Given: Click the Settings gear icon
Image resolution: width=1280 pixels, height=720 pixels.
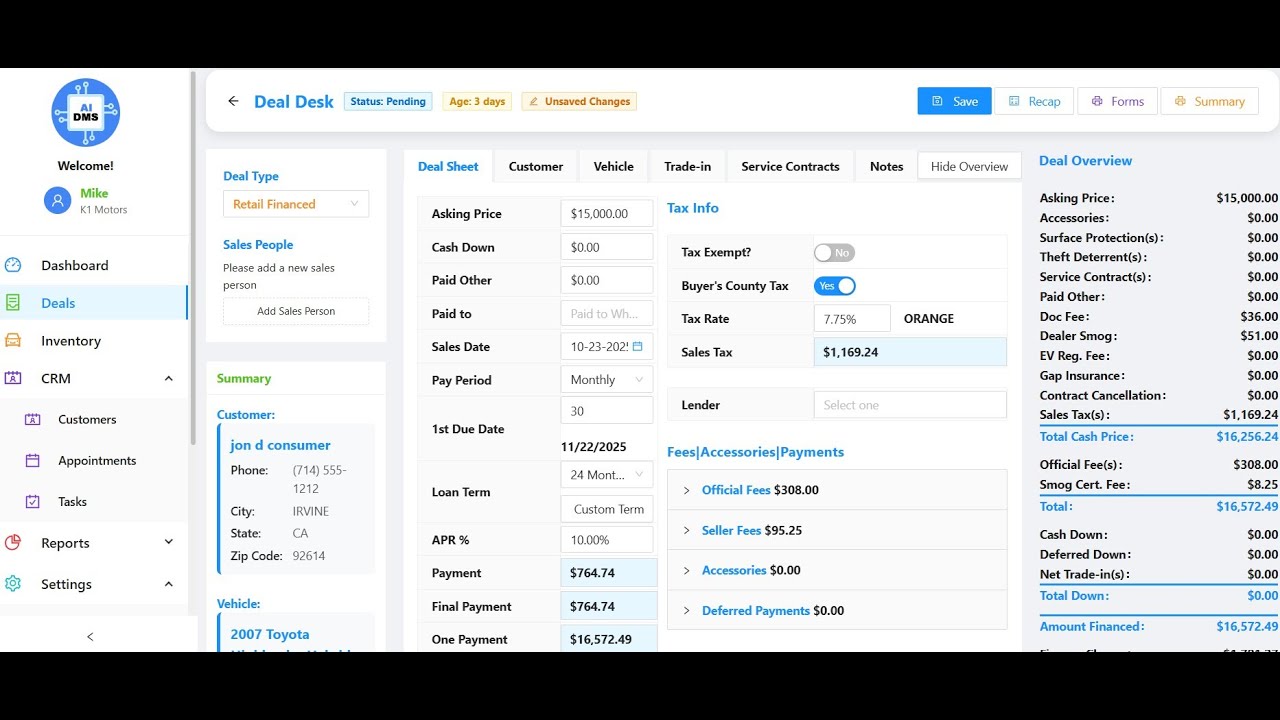Looking at the screenshot, I should (x=13, y=584).
